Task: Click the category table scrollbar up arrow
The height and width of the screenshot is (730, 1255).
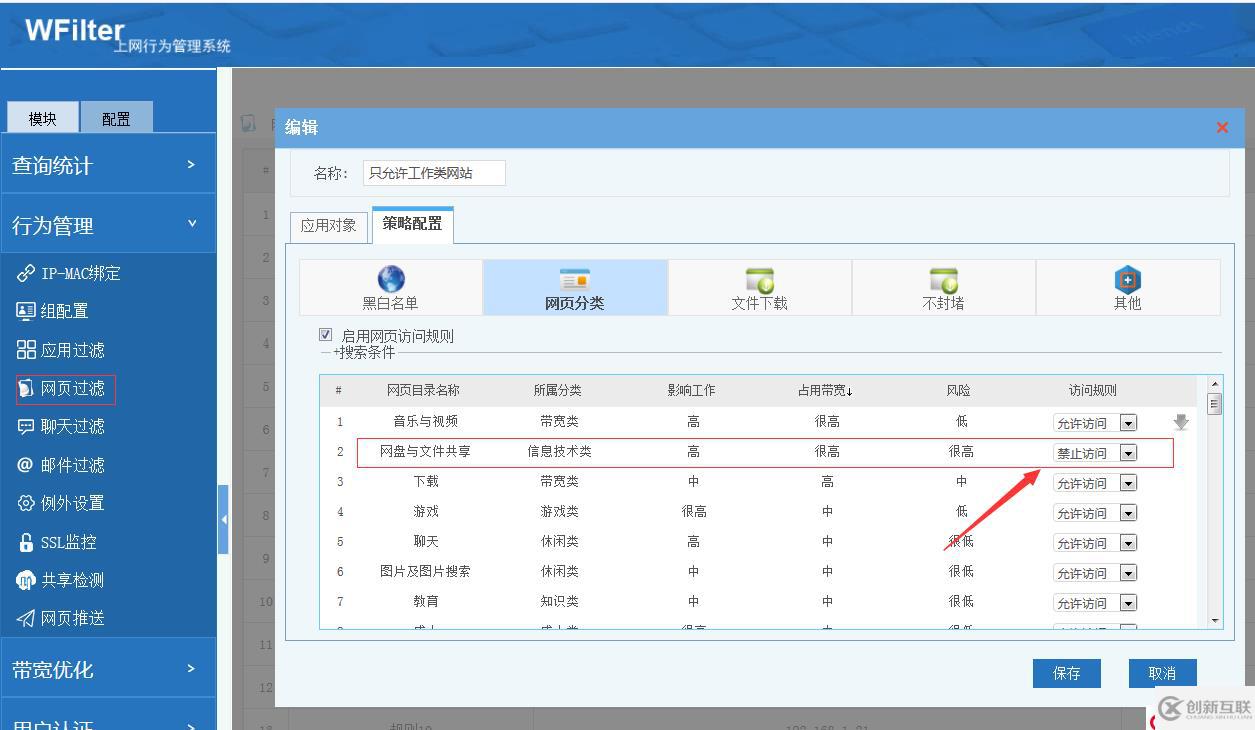Action: tap(1216, 384)
